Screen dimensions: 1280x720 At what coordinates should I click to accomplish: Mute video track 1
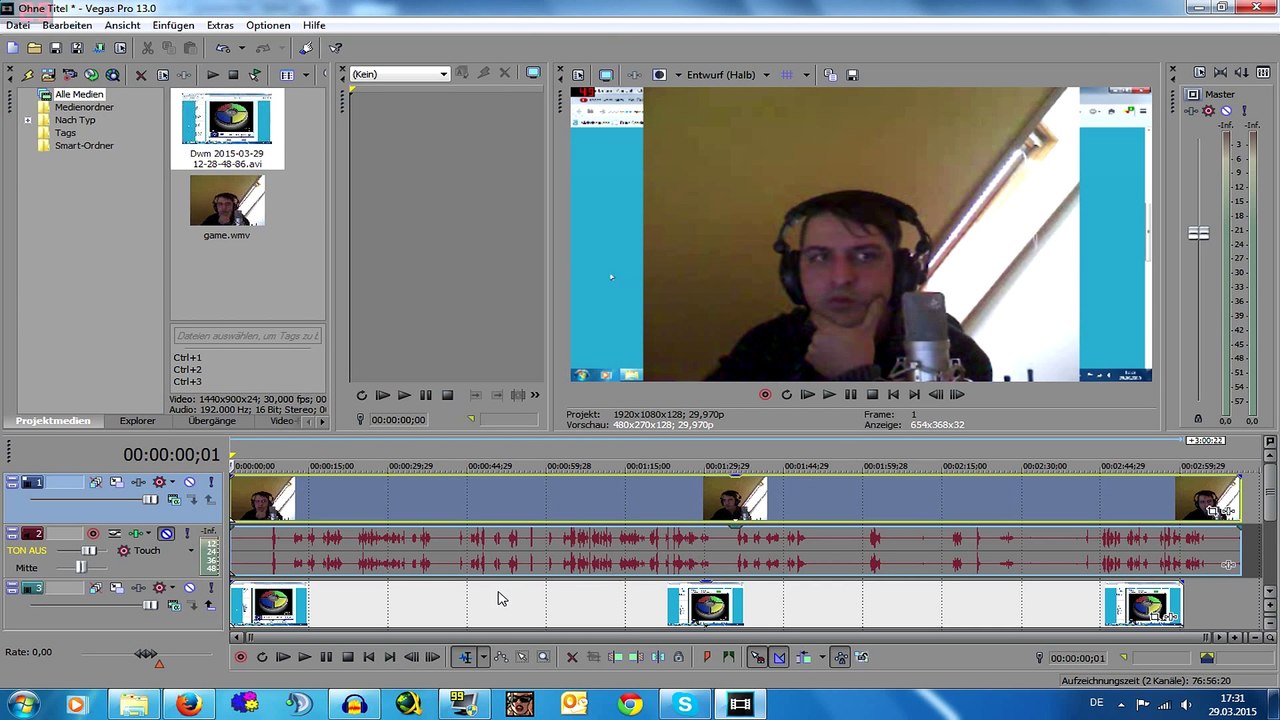click(x=189, y=483)
